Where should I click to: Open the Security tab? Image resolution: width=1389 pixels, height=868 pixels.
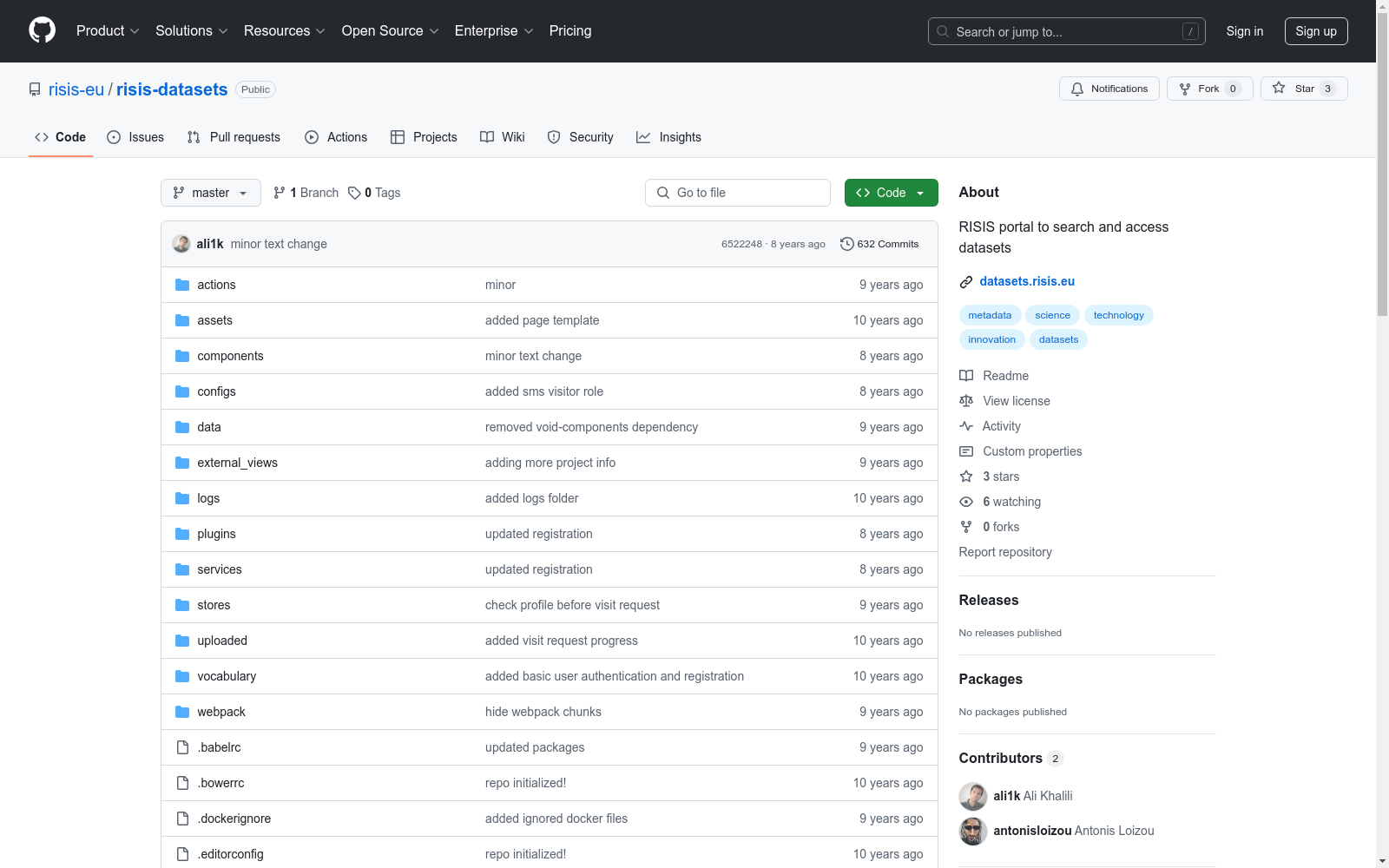pos(581,137)
